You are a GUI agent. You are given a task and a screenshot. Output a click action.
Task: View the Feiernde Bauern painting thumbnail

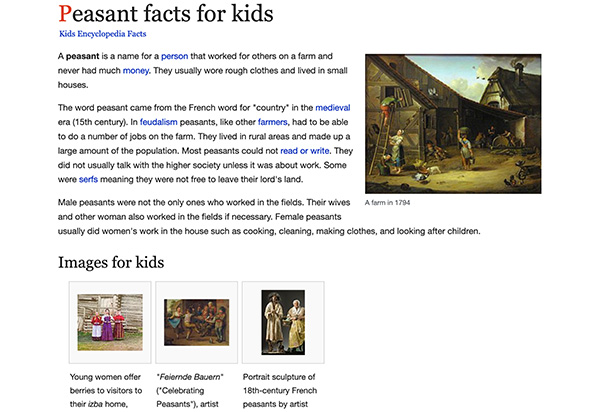click(197, 322)
